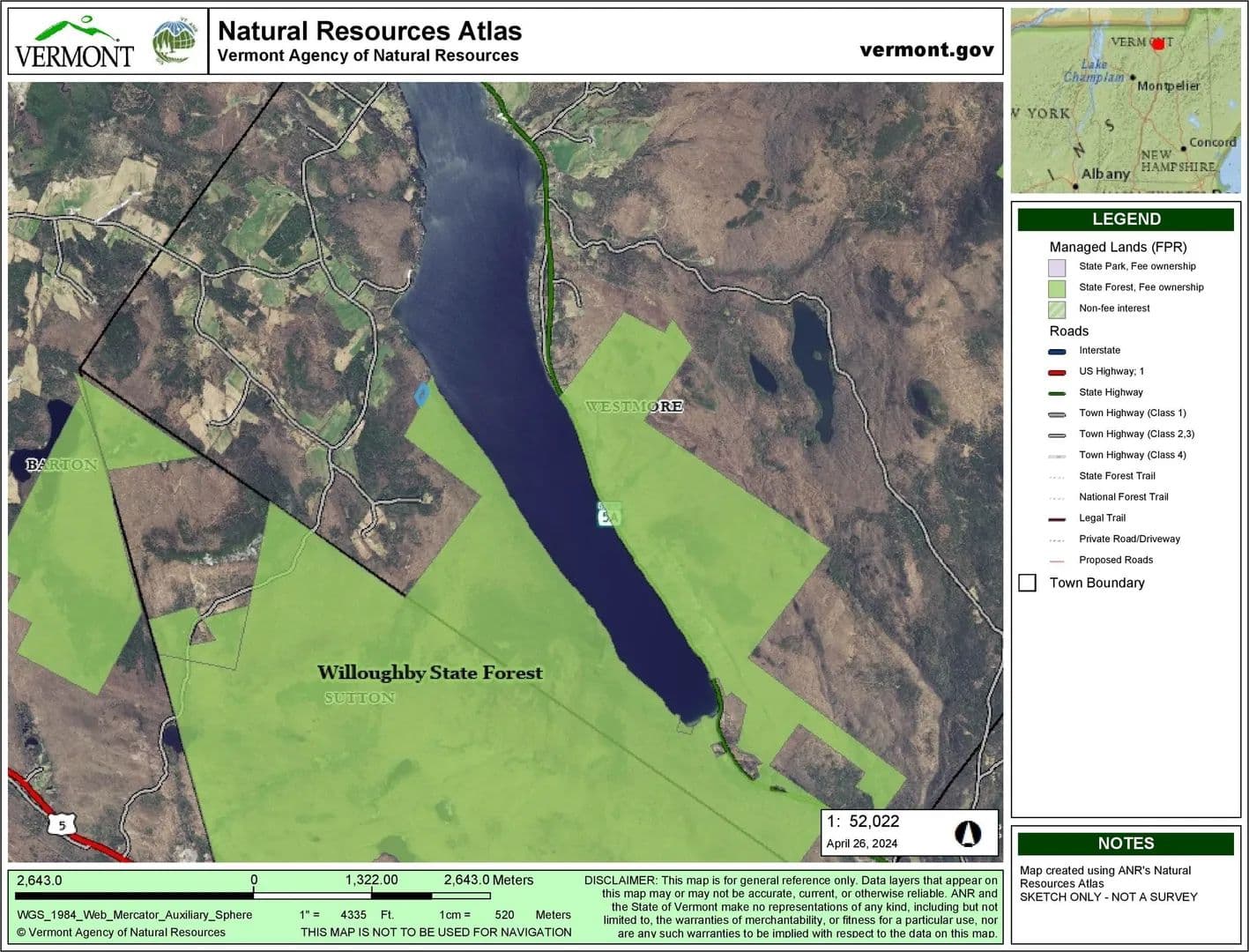
Task: Click the Legal Trail line symbol
Action: click(1057, 518)
